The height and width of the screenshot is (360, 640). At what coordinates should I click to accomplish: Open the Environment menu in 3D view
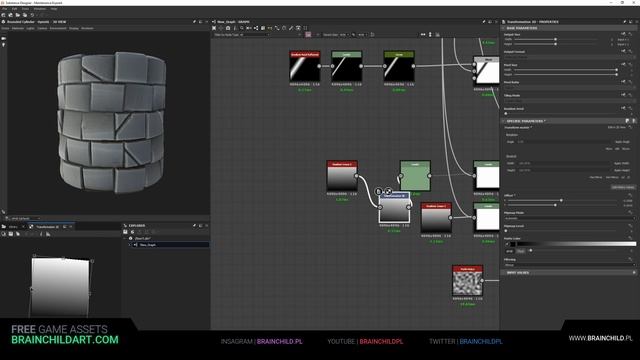(58, 29)
